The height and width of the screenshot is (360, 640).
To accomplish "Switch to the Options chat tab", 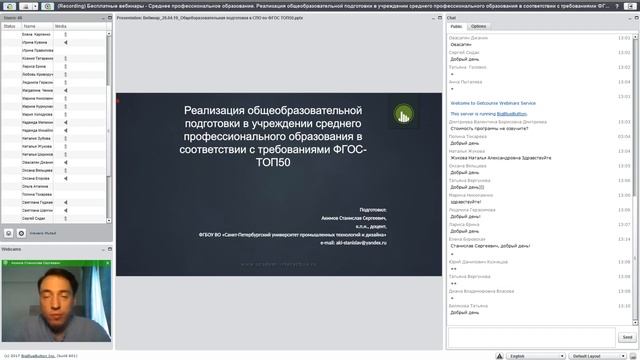I will pyautogui.click(x=478, y=26).
